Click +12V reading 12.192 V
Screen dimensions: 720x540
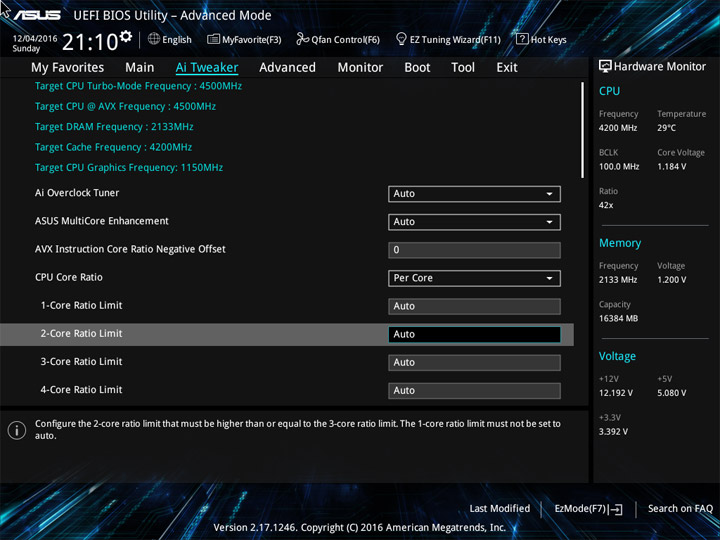(615, 393)
